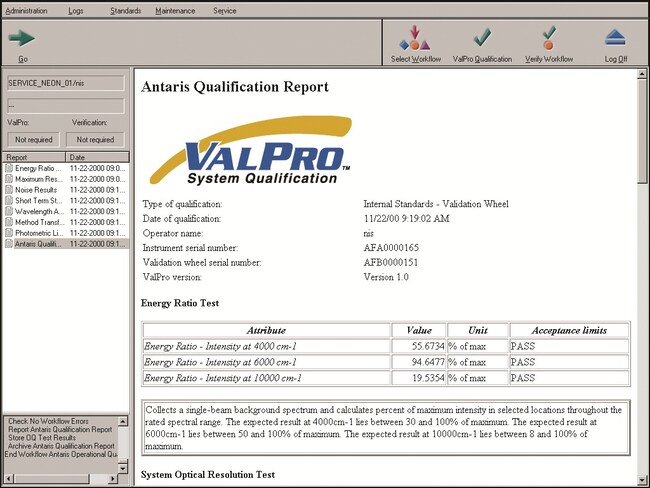Click instrument serial number AFA0000165

391,248
